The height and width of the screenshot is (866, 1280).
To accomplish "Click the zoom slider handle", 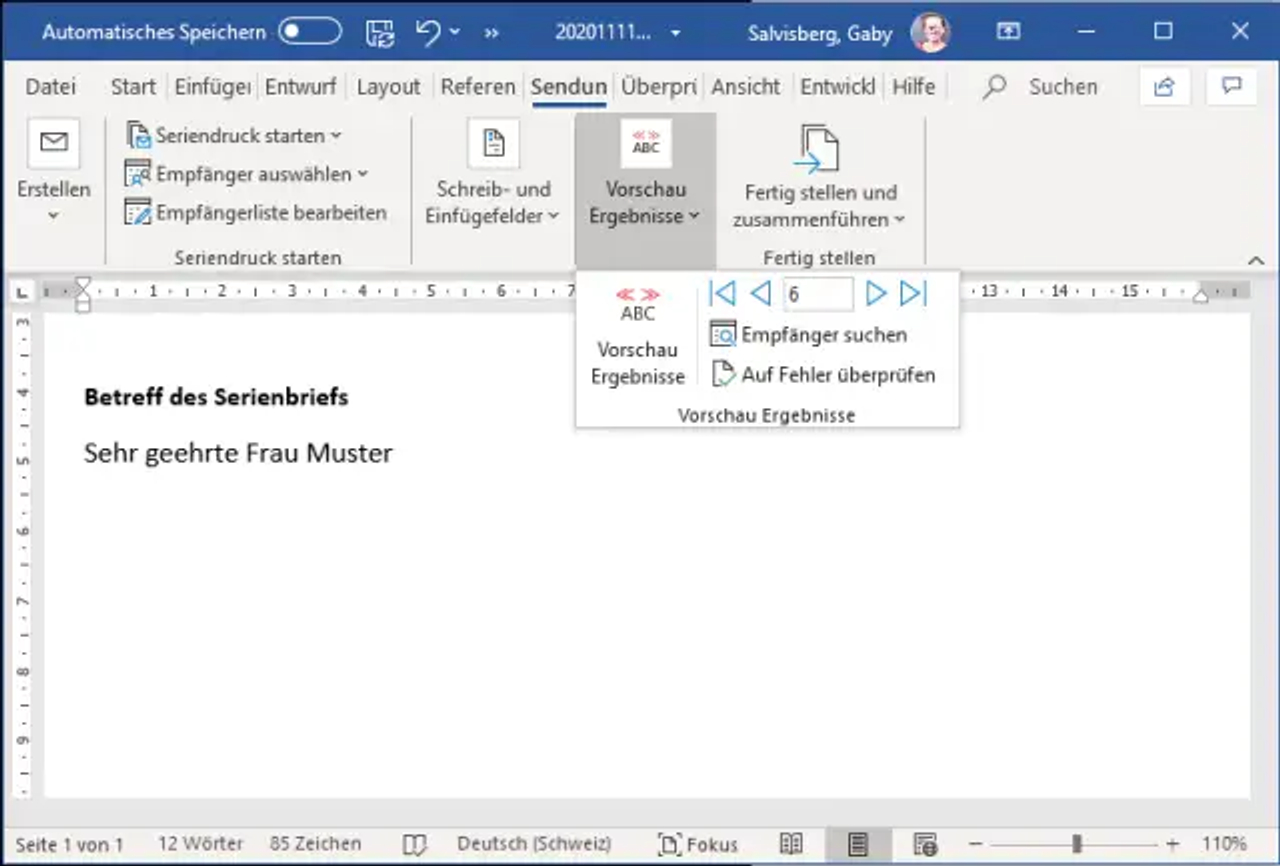I will point(1077,845).
